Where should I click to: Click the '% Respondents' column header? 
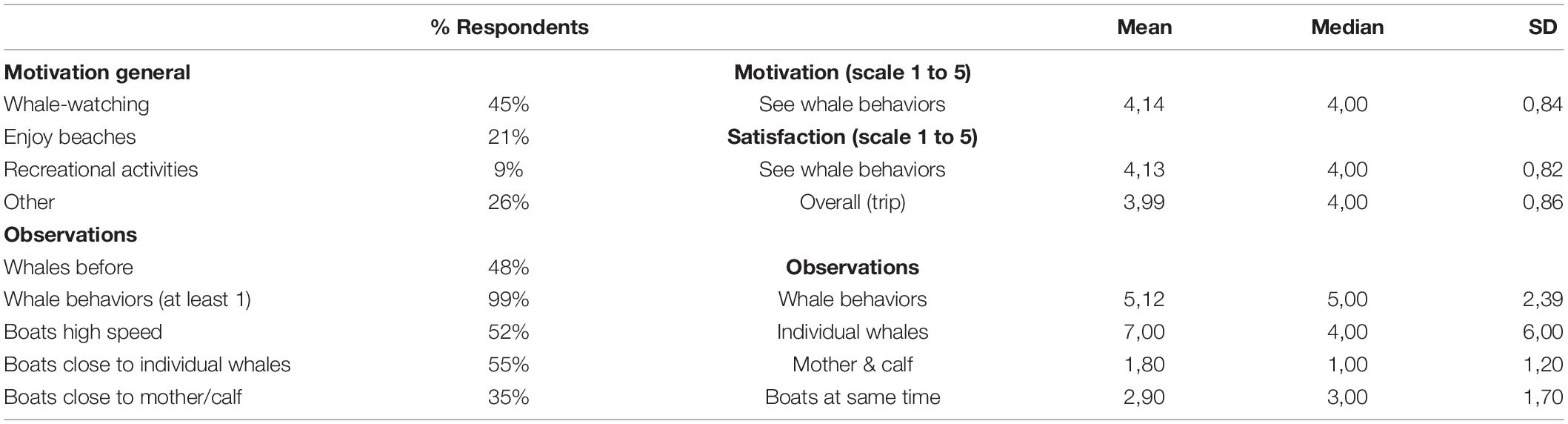510,27
